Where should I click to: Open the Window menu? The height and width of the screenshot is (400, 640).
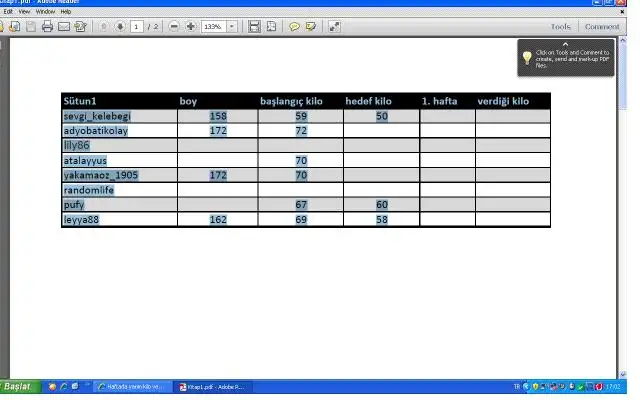click(x=45, y=11)
